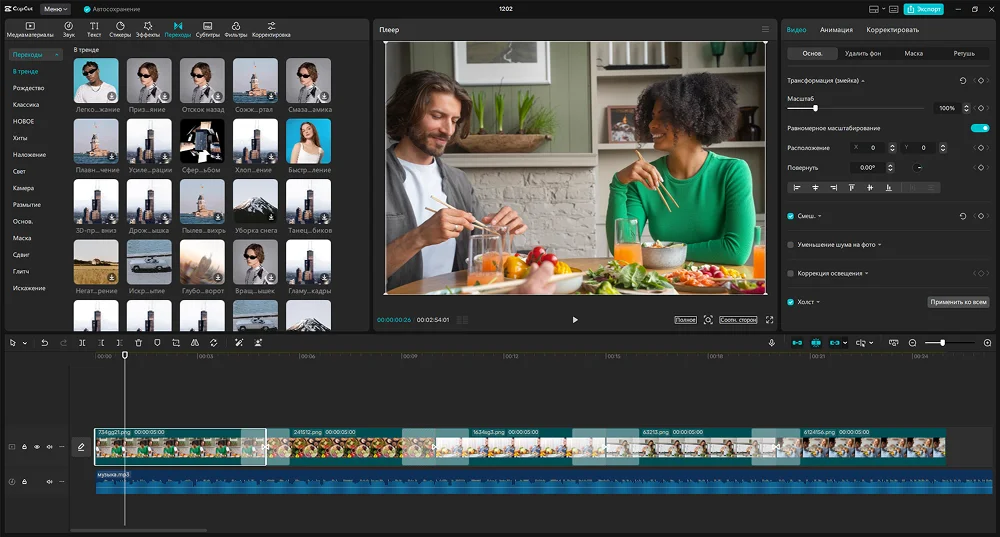Expand the selection tool dropdown arrow
Image resolution: width=1000 pixels, height=537 pixels.
tap(25, 343)
